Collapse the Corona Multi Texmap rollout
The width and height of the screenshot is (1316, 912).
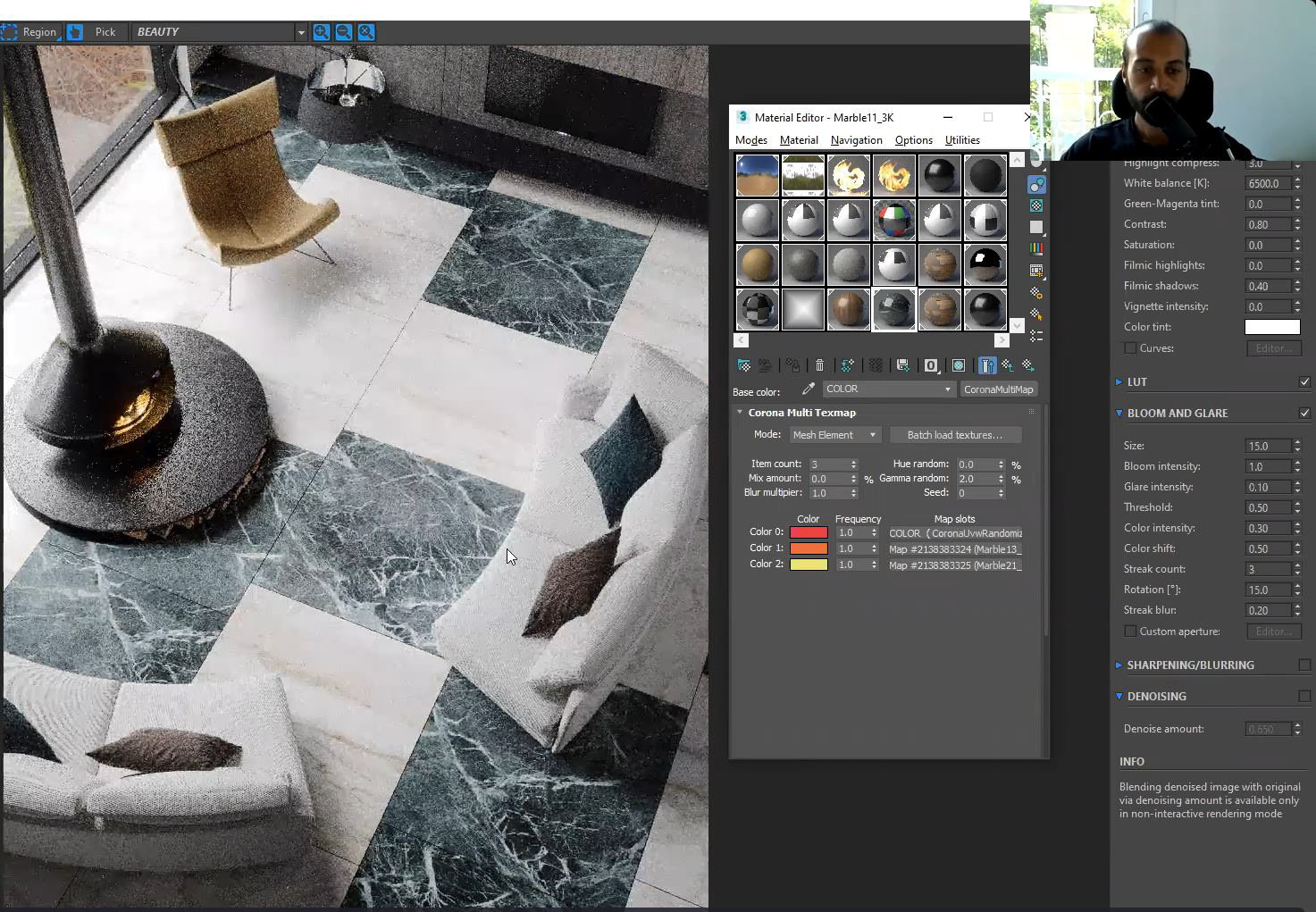click(740, 413)
